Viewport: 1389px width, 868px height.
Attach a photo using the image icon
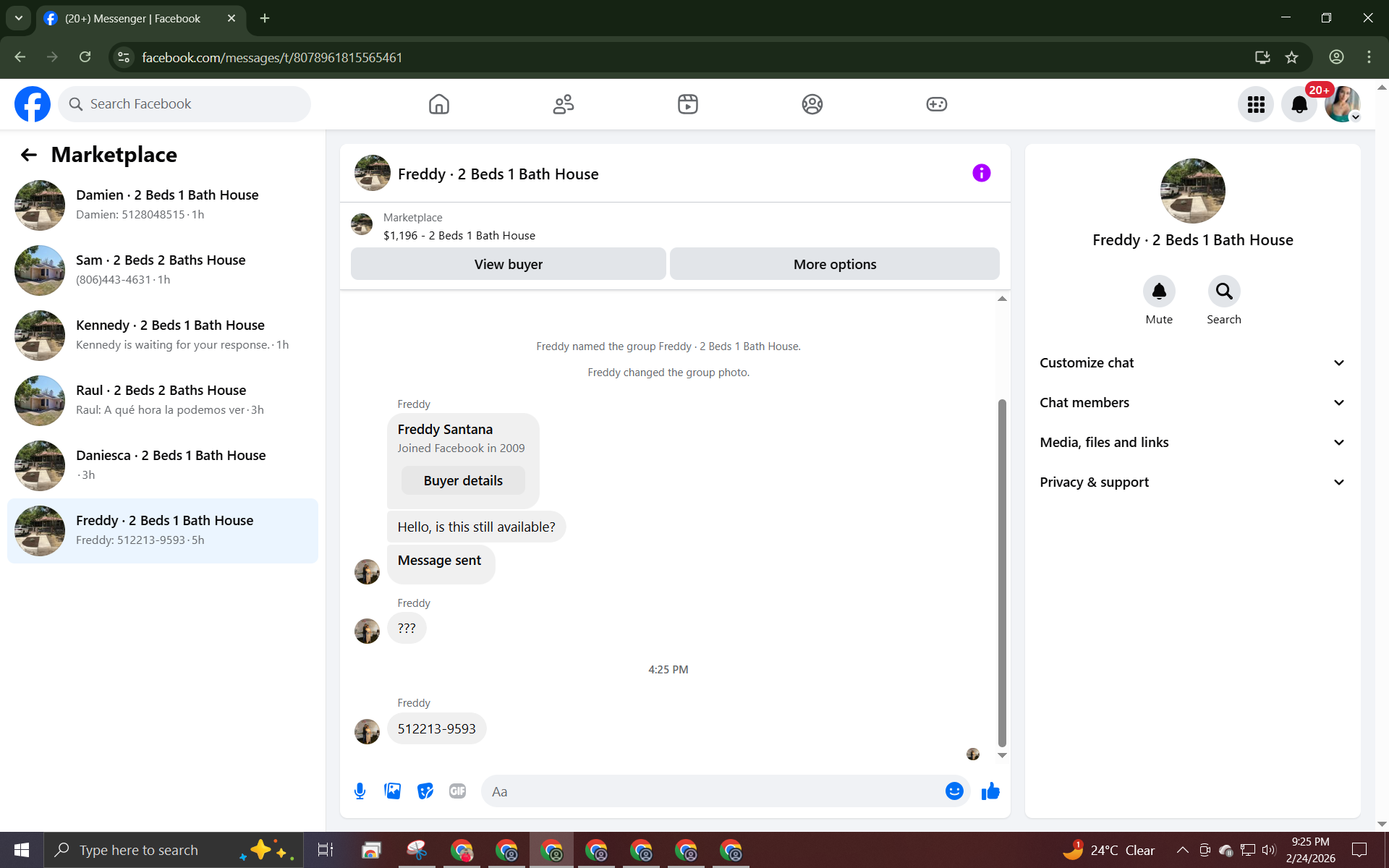click(x=393, y=791)
